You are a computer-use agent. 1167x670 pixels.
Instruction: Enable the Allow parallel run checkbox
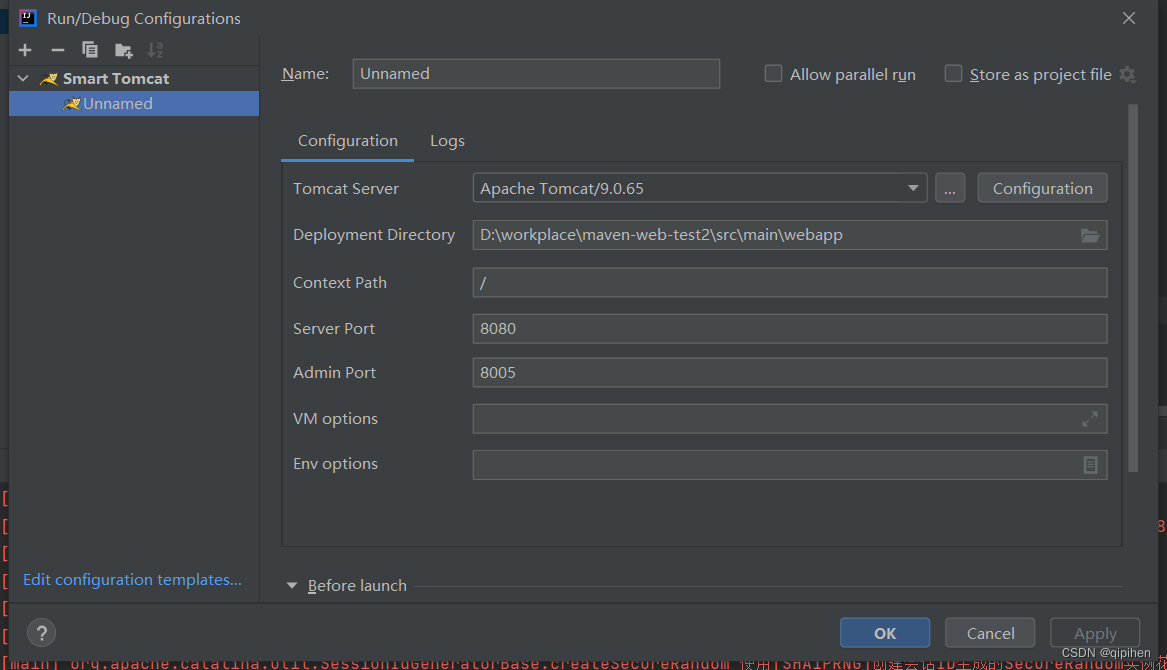773,74
